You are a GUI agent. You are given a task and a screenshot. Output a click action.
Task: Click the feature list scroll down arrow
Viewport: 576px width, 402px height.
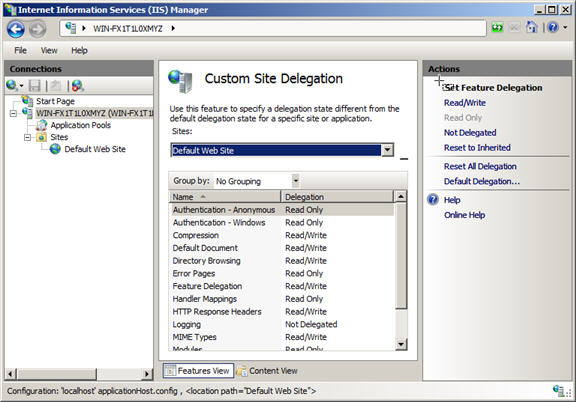pos(401,344)
